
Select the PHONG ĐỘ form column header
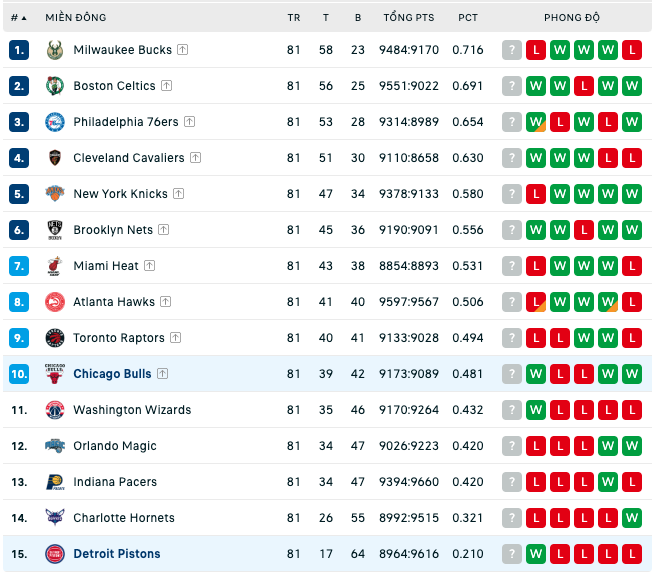point(572,18)
